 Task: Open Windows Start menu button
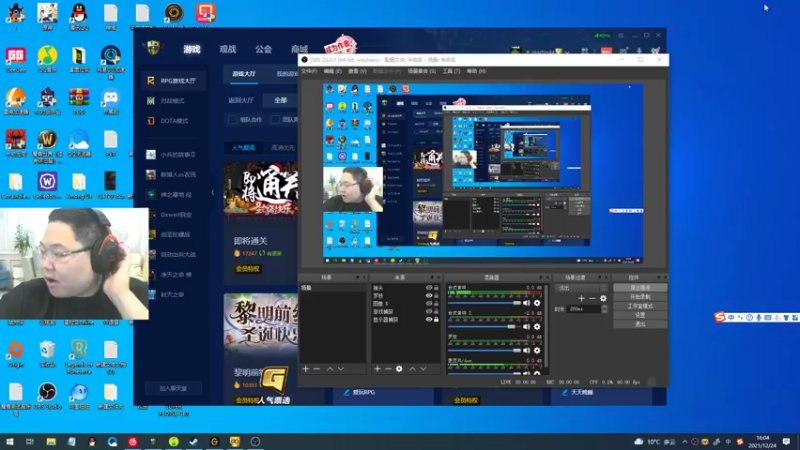tap(10, 442)
